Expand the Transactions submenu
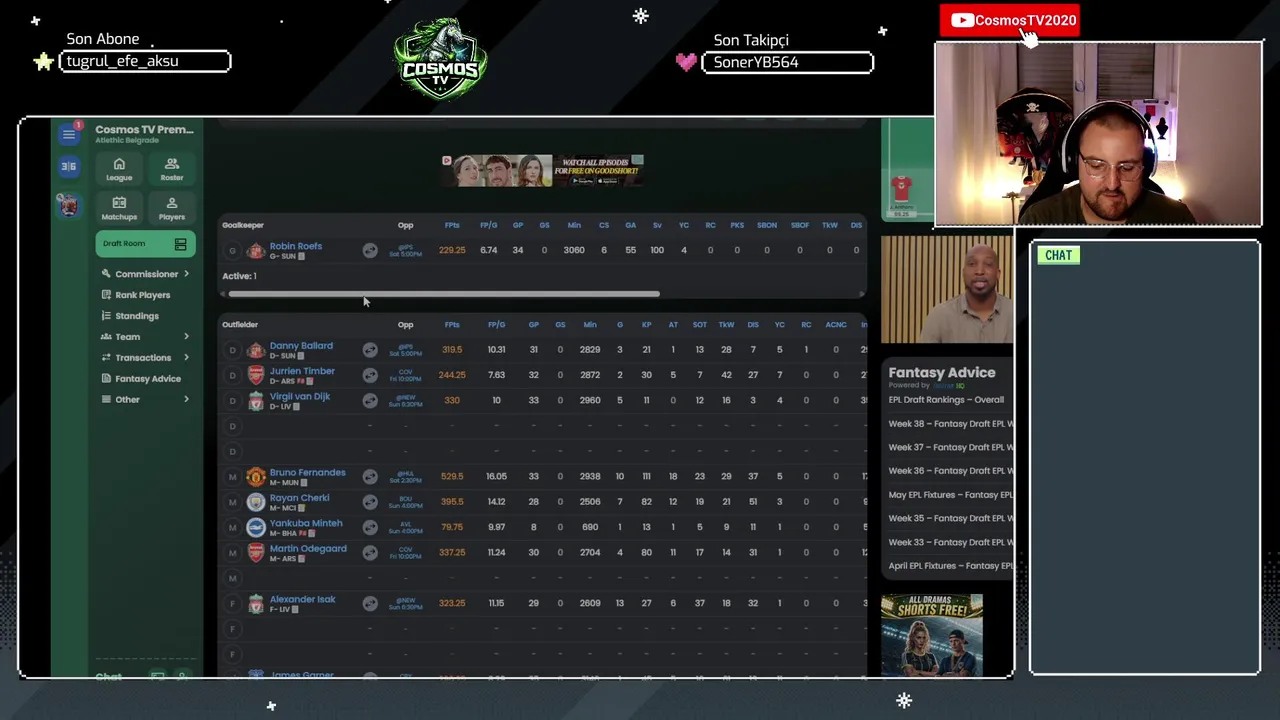The height and width of the screenshot is (720, 1280). click(146, 358)
